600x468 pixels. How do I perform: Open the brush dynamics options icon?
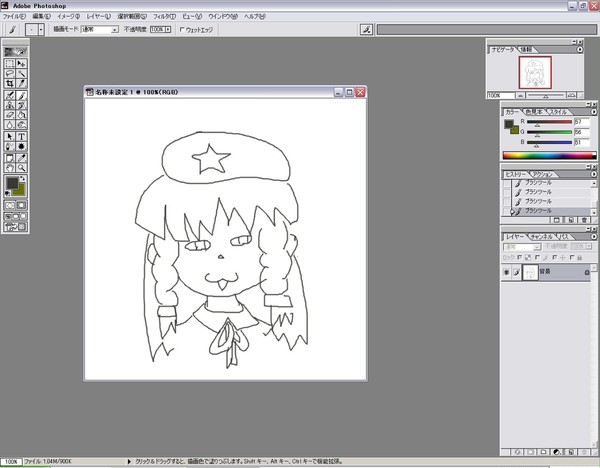pyautogui.click(x=367, y=29)
